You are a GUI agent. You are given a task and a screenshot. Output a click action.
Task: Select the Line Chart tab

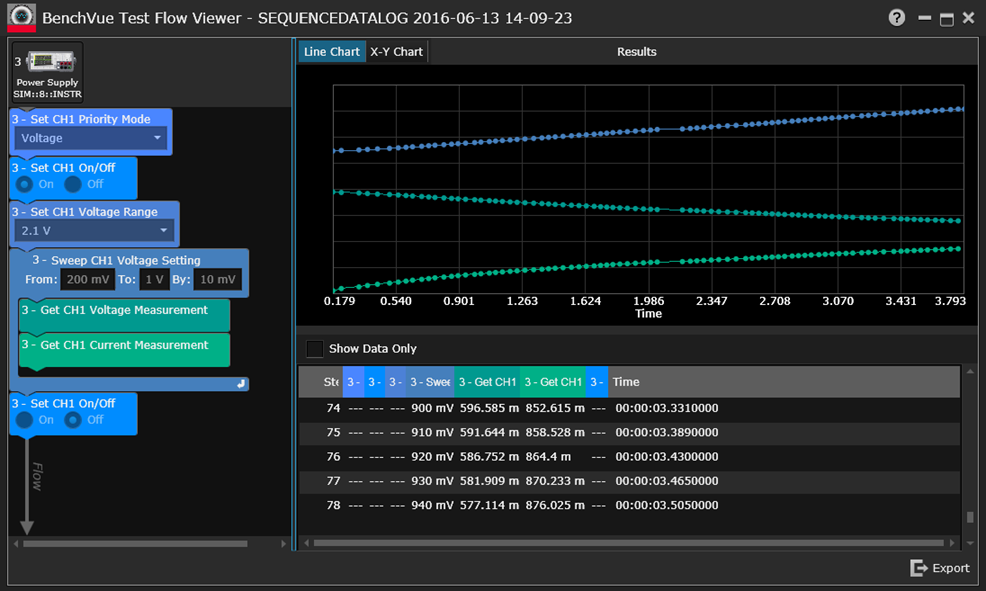[331, 52]
